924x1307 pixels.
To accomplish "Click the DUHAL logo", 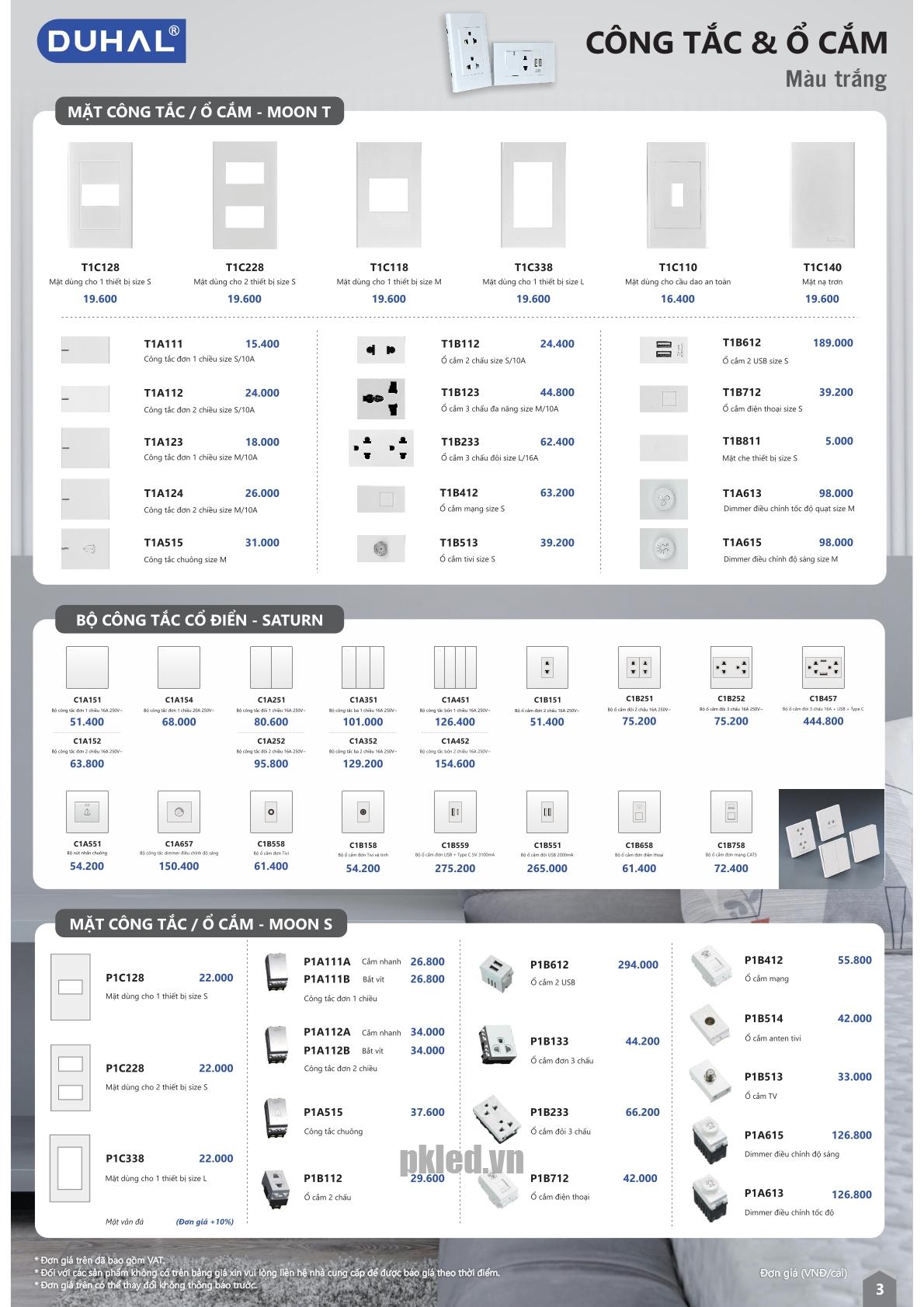I will [x=111, y=41].
